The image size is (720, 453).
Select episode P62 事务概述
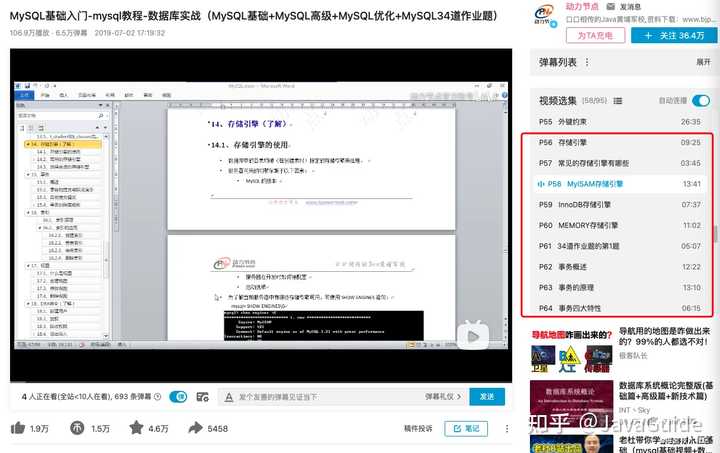620,267
